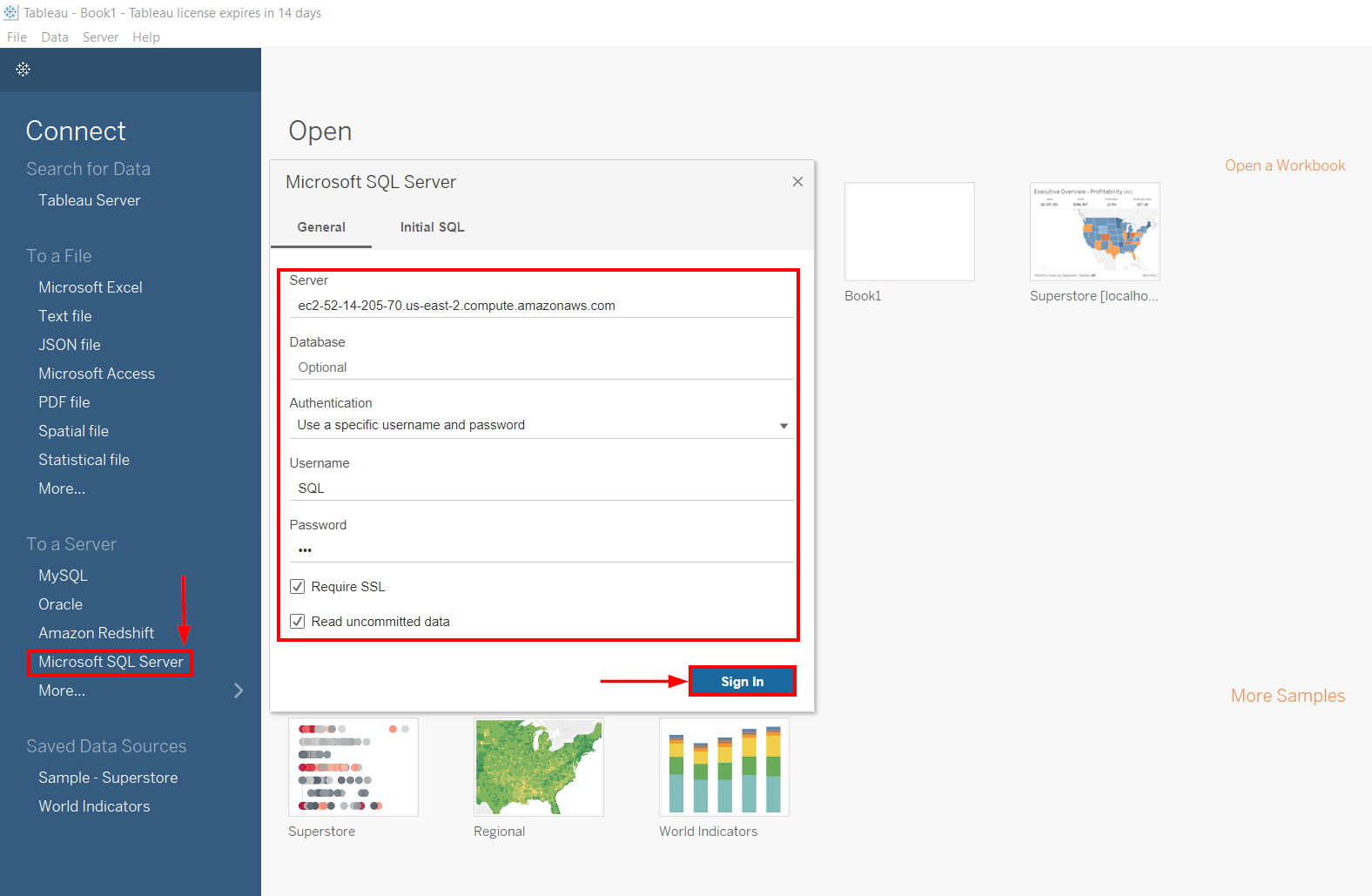
Task: Open the Superstore sample workbook thumbnail
Action: pos(353,767)
